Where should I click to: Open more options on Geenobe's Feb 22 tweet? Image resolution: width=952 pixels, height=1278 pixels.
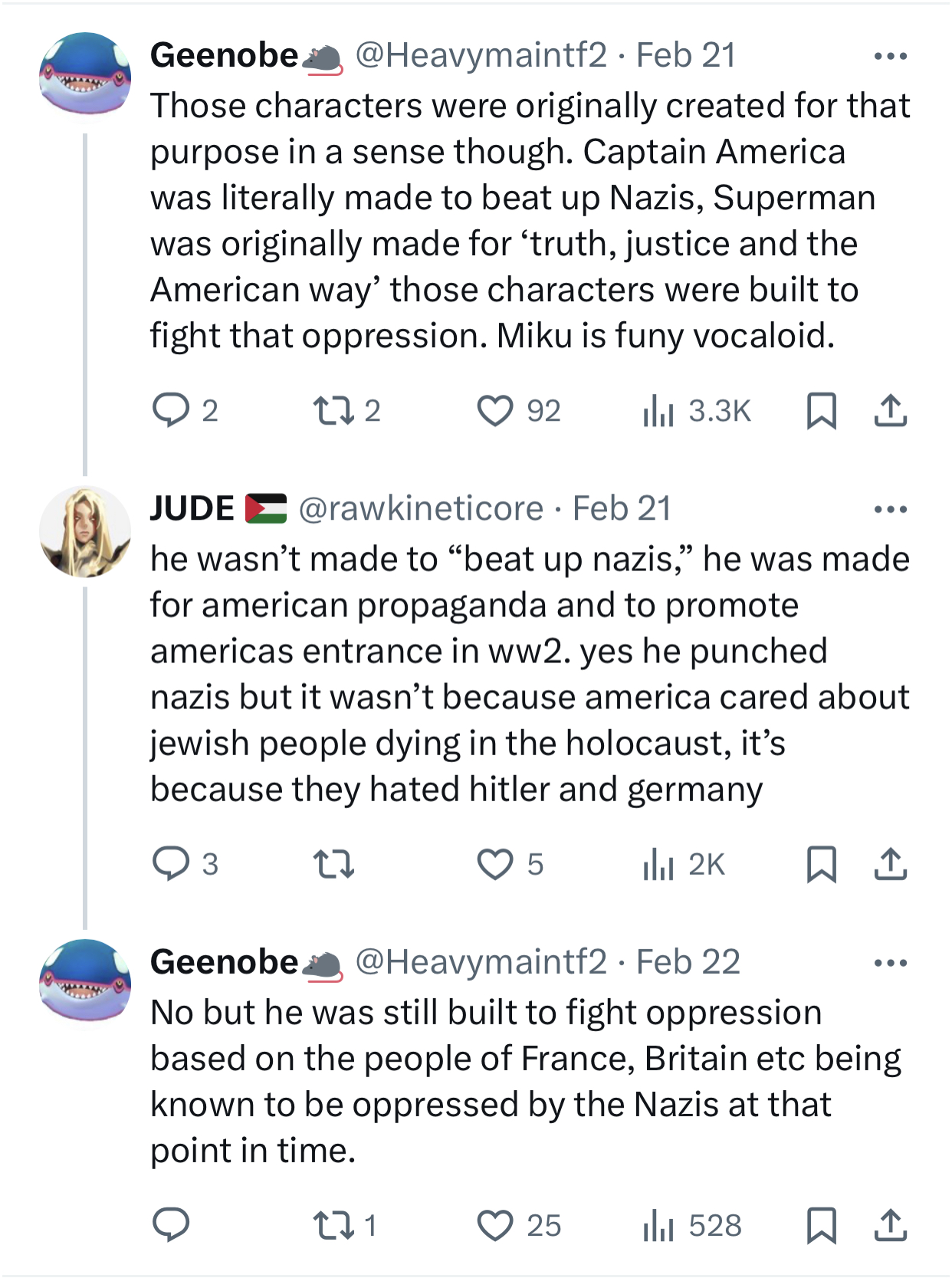click(x=890, y=963)
